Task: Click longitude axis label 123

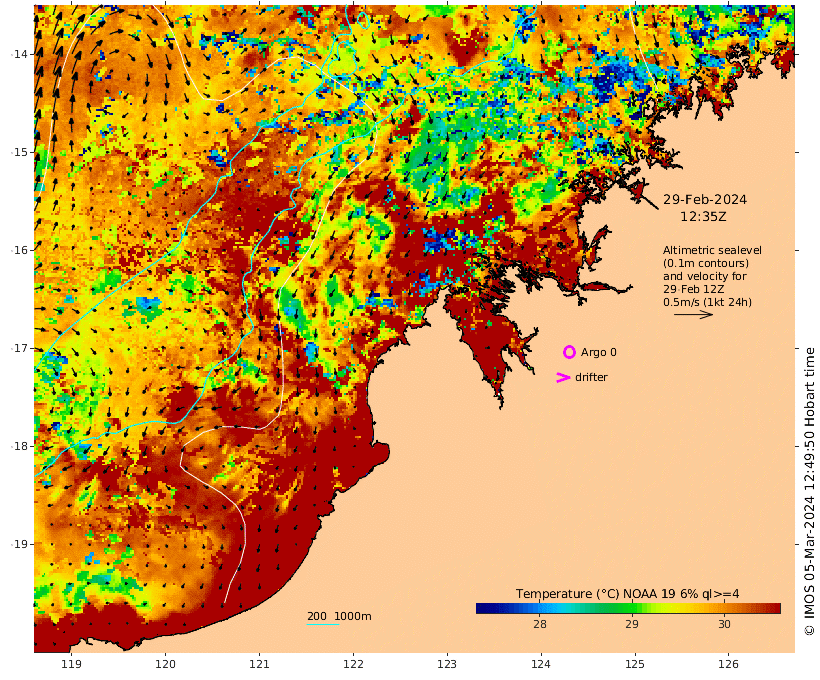Action: click(x=447, y=664)
